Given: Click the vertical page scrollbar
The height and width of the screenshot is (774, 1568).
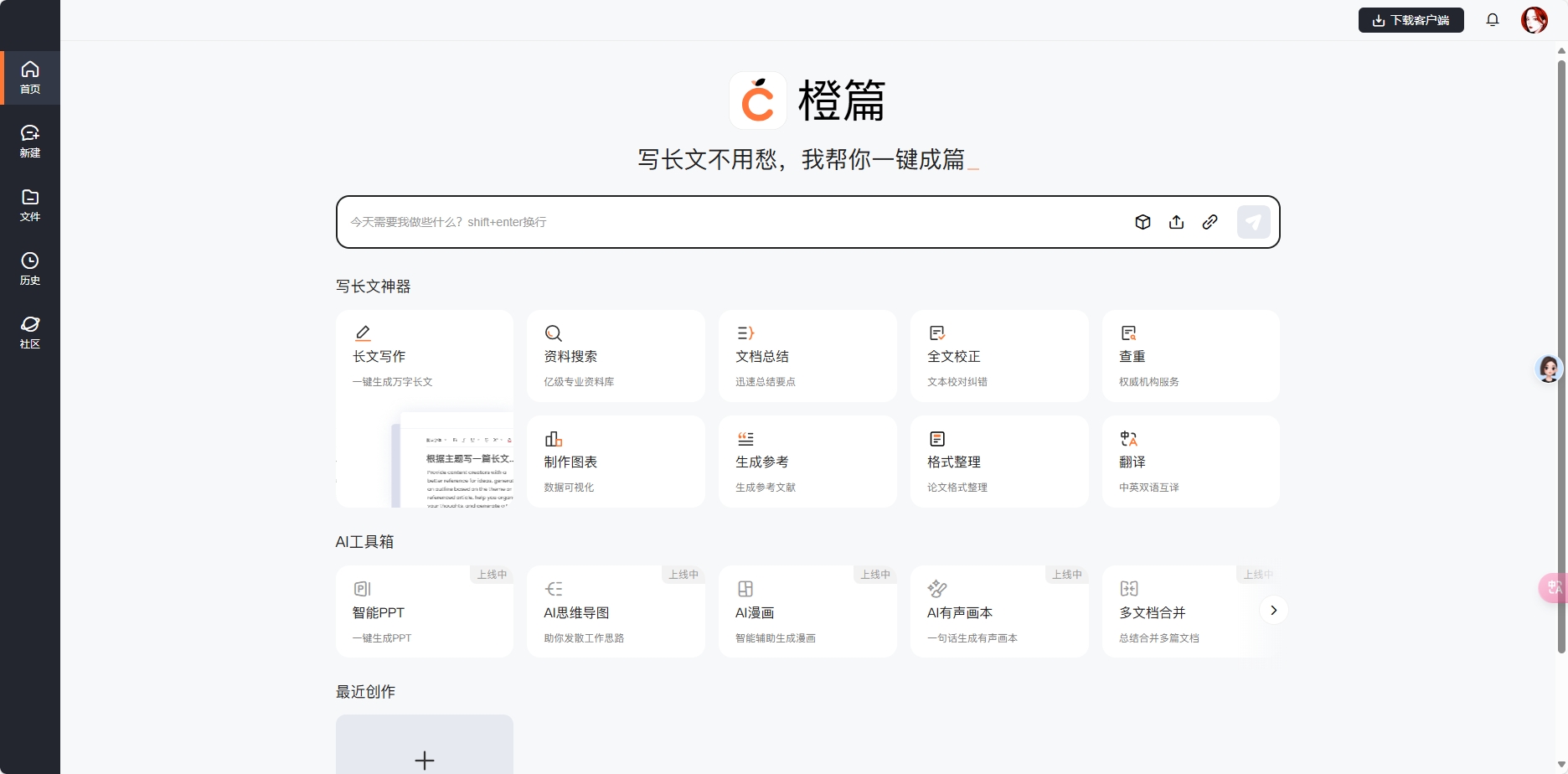Looking at the screenshot, I should tap(1561, 352).
